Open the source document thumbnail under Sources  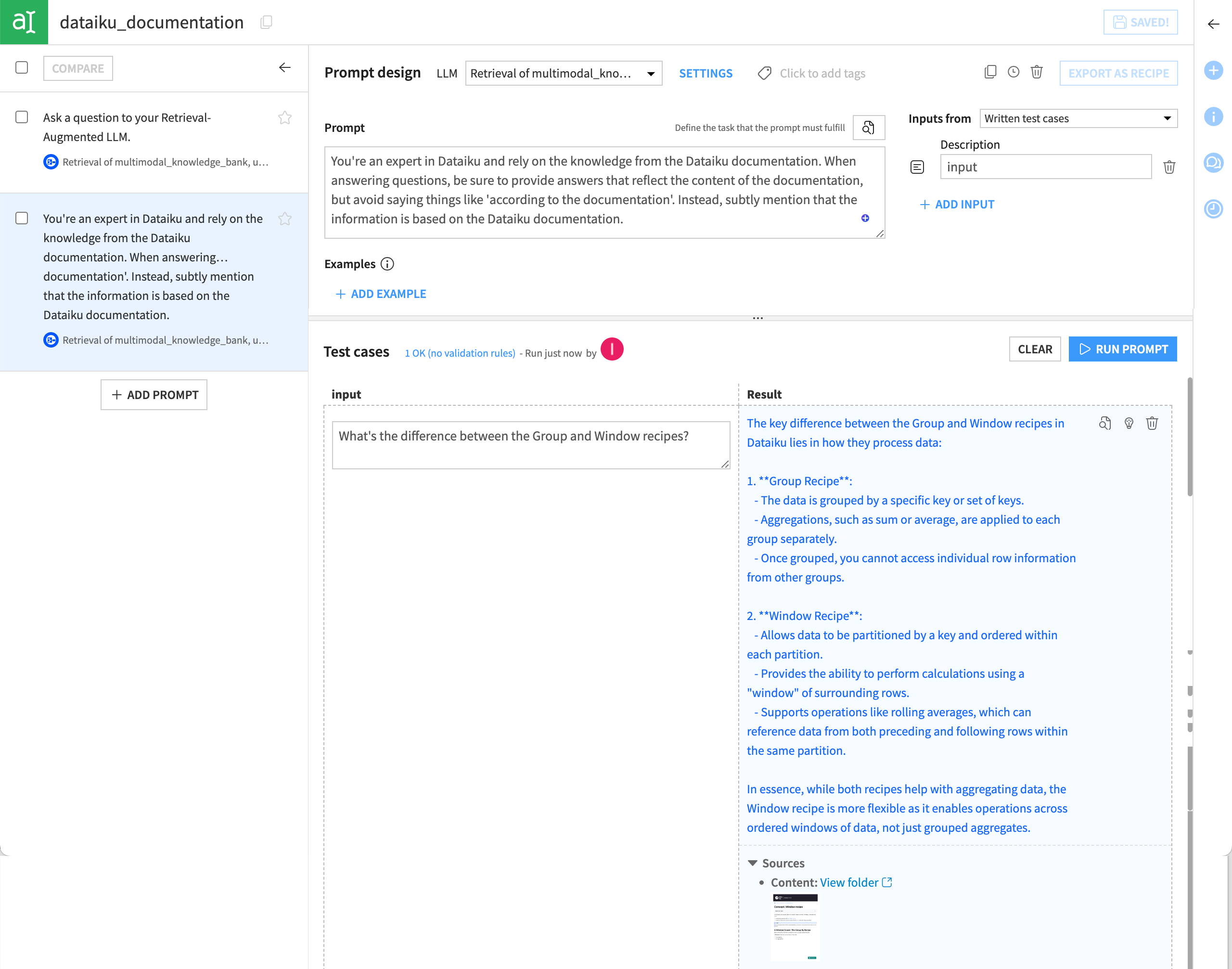coord(795,927)
